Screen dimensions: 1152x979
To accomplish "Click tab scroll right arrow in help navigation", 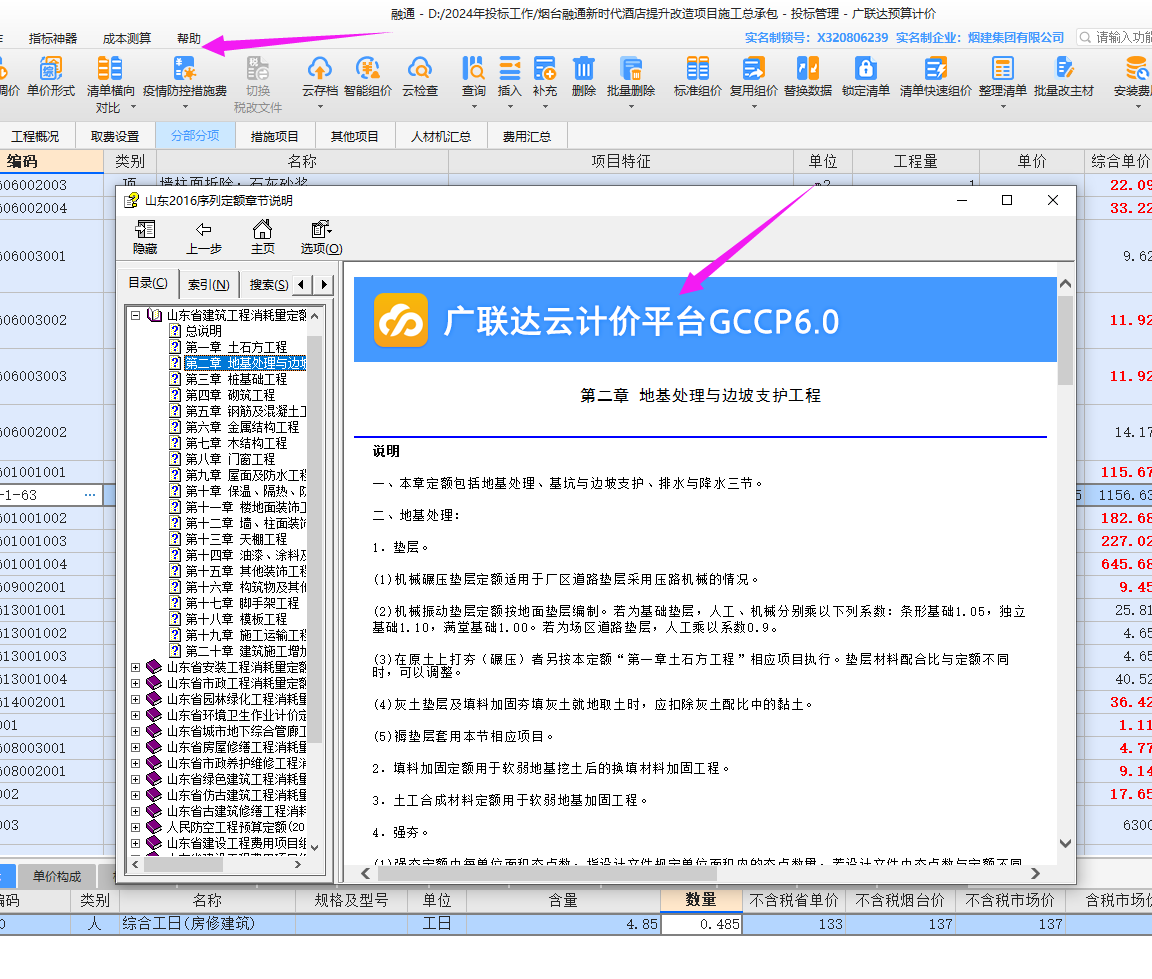I will tap(324, 284).
